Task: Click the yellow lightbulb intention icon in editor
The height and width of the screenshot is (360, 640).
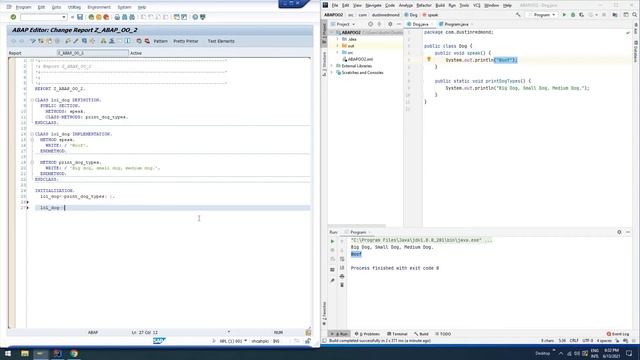Action: click(x=429, y=60)
